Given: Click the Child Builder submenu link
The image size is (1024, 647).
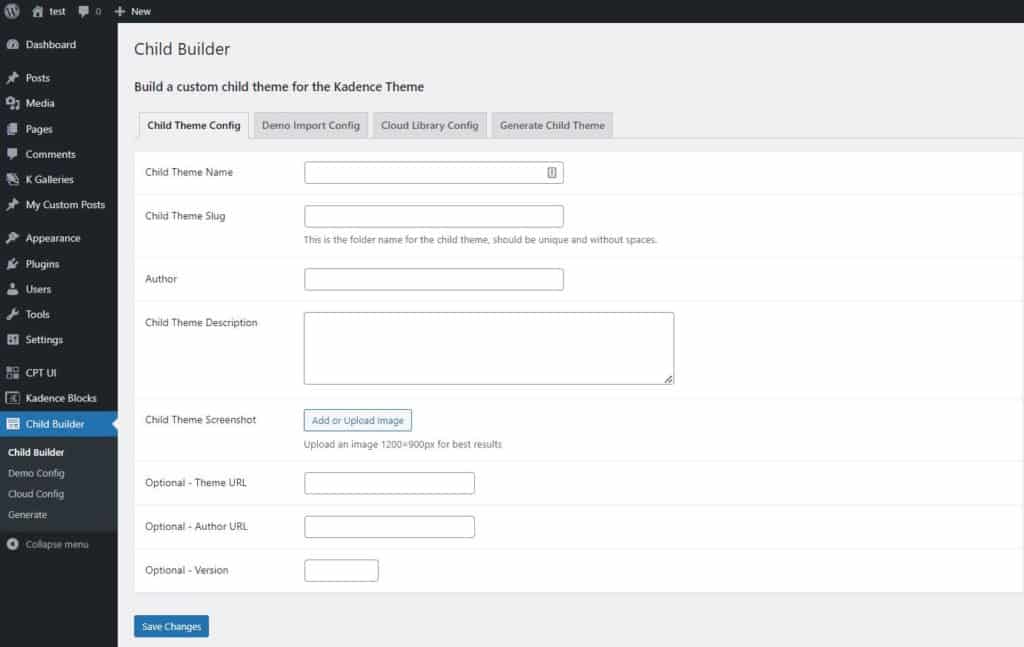Looking at the screenshot, I should [x=36, y=452].
